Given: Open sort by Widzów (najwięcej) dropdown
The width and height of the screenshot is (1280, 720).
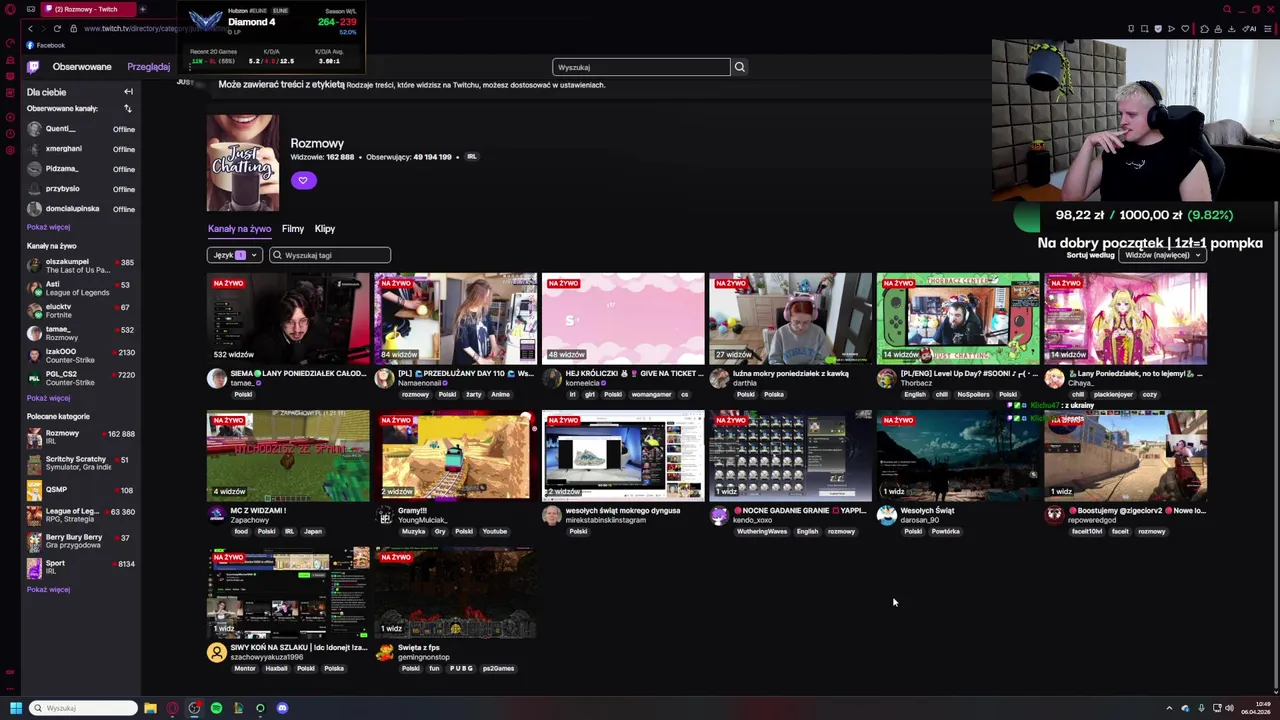Looking at the screenshot, I should coord(1162,255).
